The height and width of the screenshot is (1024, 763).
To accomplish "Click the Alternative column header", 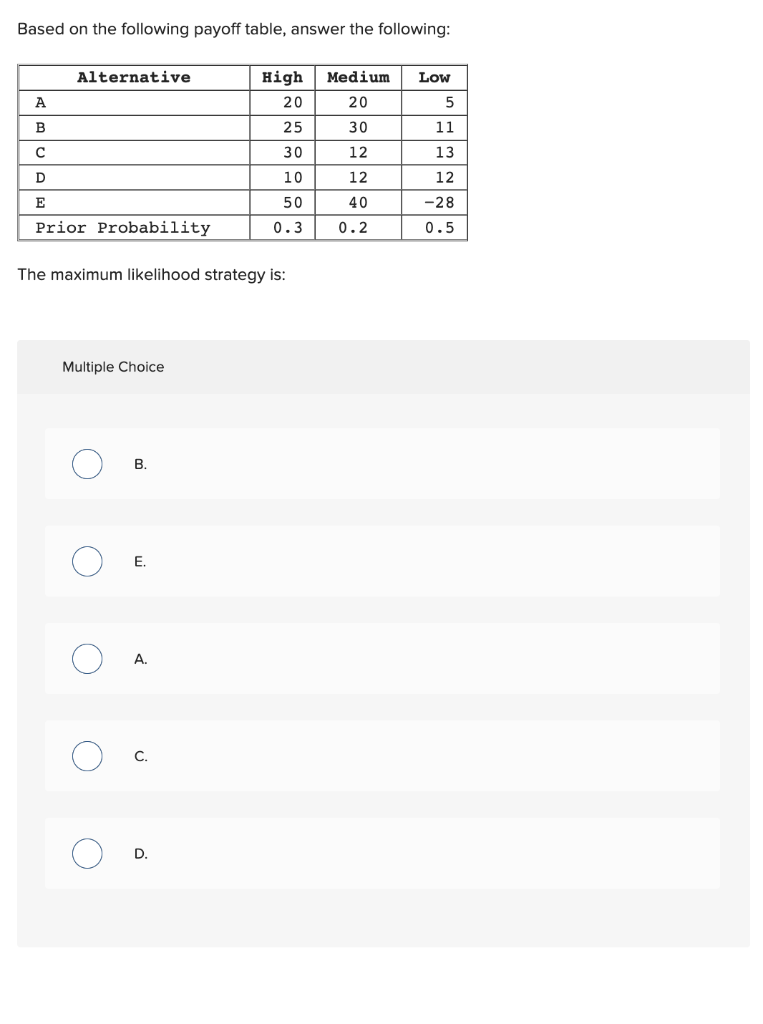I will pyautogui.click(x=133, y=77).
